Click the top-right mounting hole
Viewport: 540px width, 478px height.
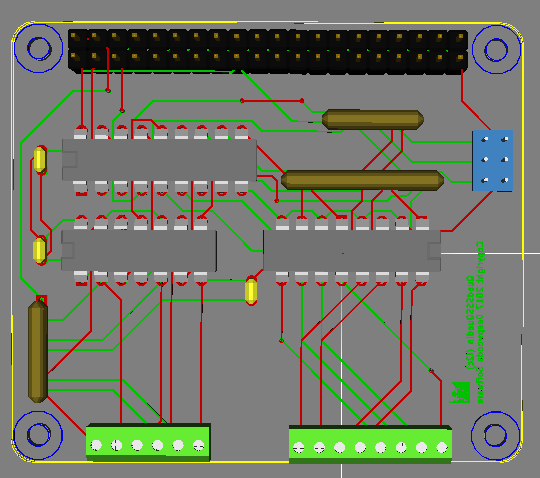point(496,50)
